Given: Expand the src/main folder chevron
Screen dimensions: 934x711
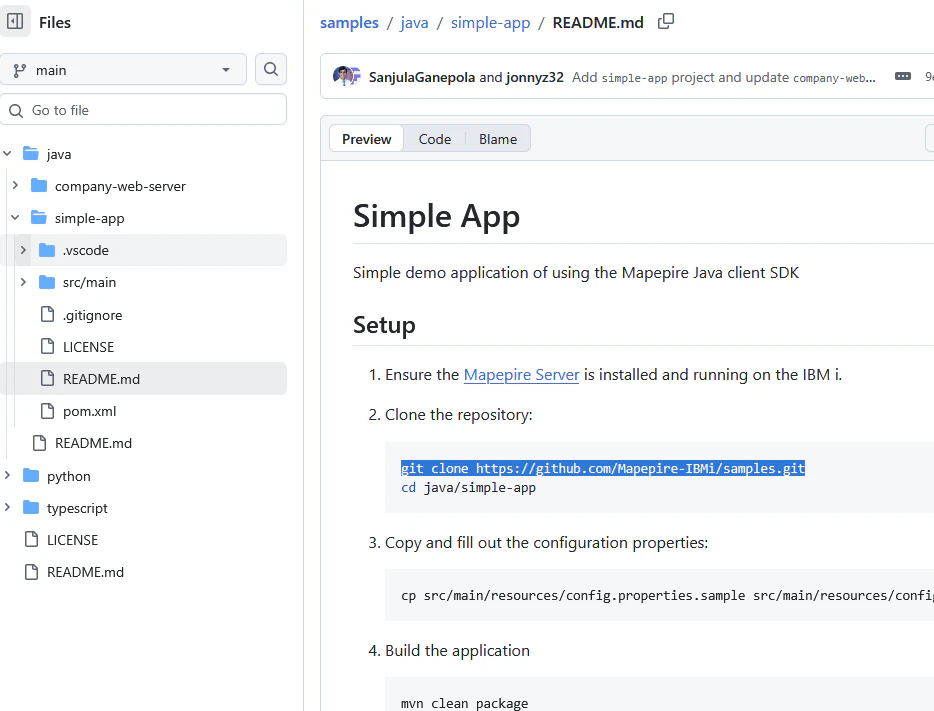Looking at the screenshot, I should point(23,282).
